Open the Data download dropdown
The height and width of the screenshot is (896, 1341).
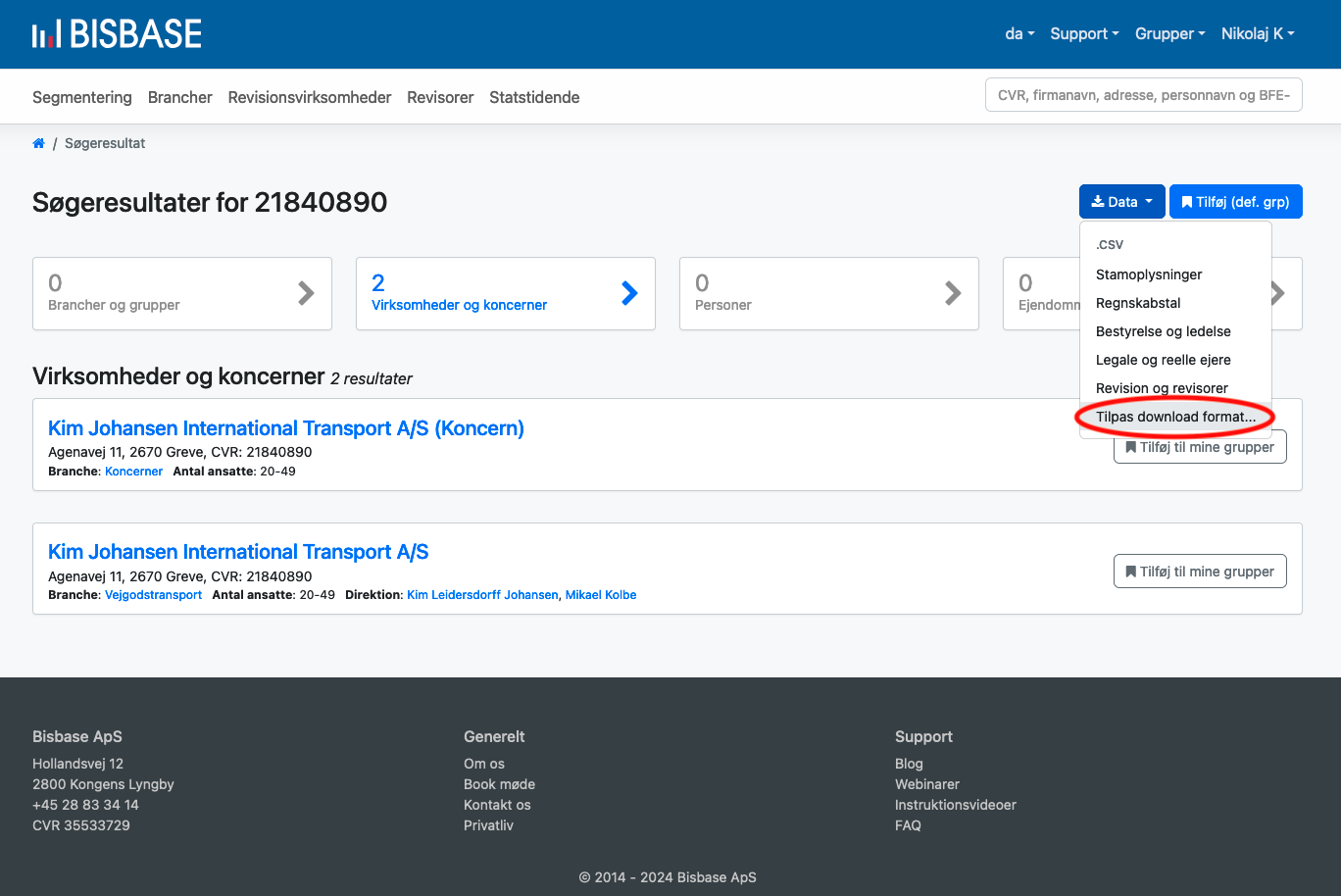tap(1122, 202)
